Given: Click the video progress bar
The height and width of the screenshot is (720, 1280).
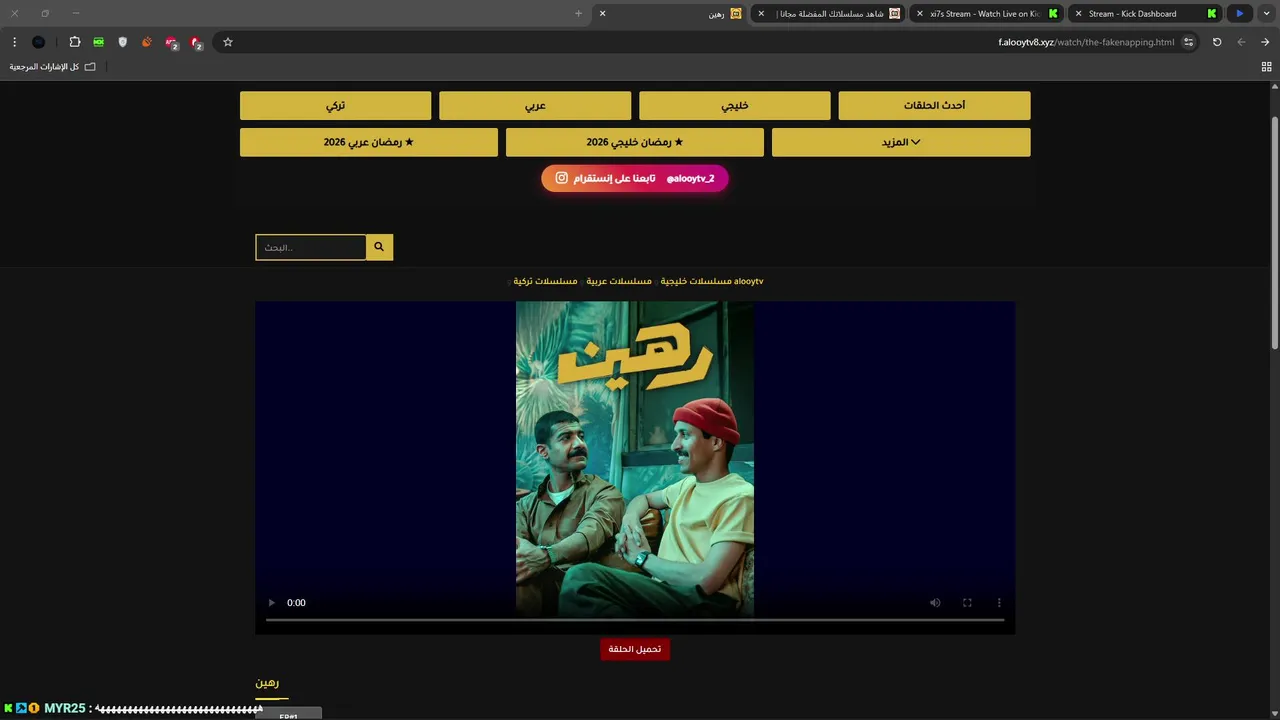Looking at the screenshot, I should pos(635,620).
